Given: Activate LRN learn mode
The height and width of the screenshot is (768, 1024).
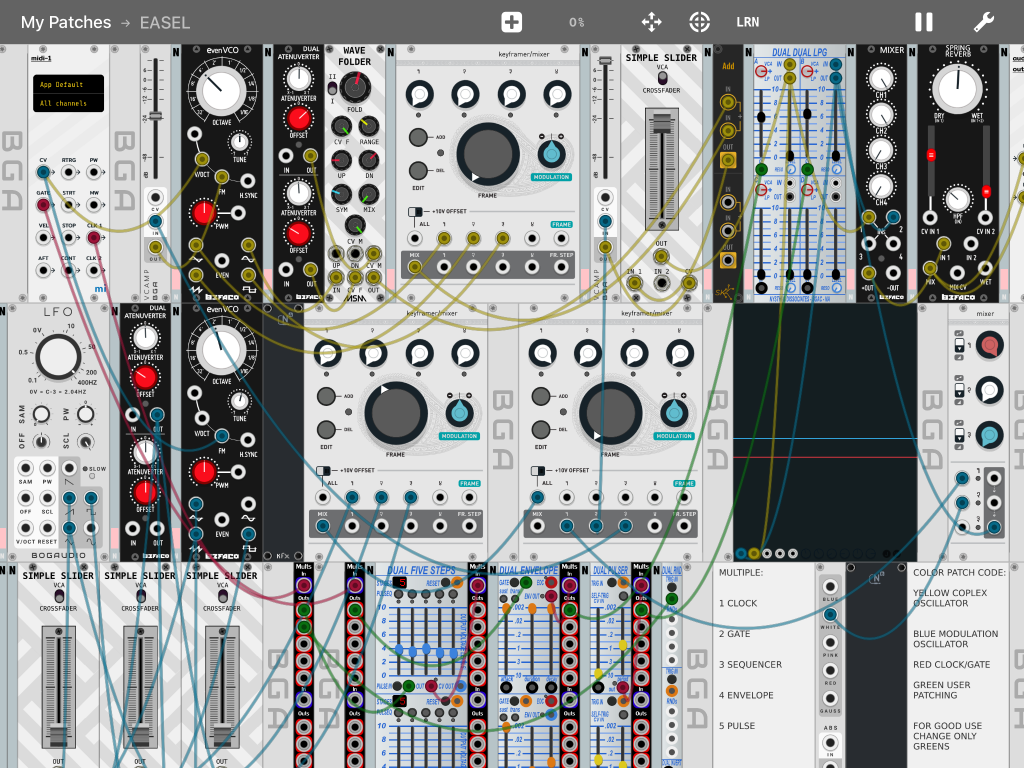Looking at the screenshot, I should coord(748,22).
